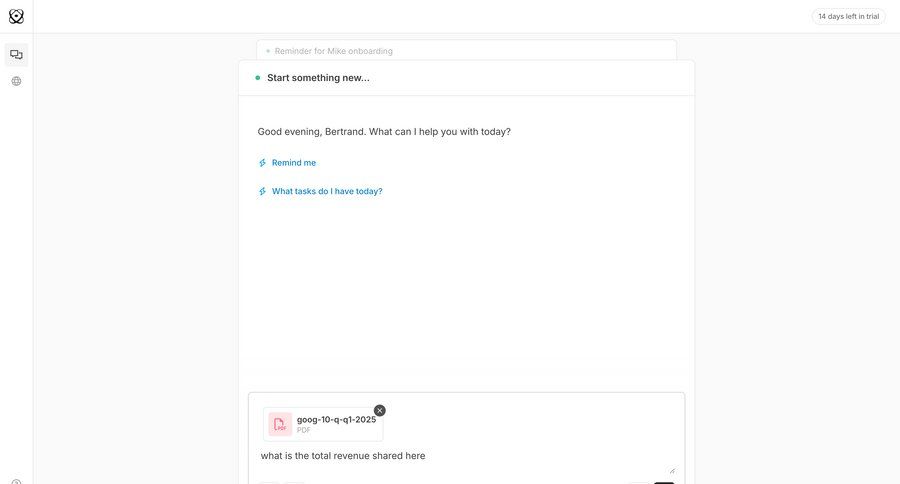This screenshot has height=484, width=900.
Task: Click the message box resize handle
Action: point(672,469)
